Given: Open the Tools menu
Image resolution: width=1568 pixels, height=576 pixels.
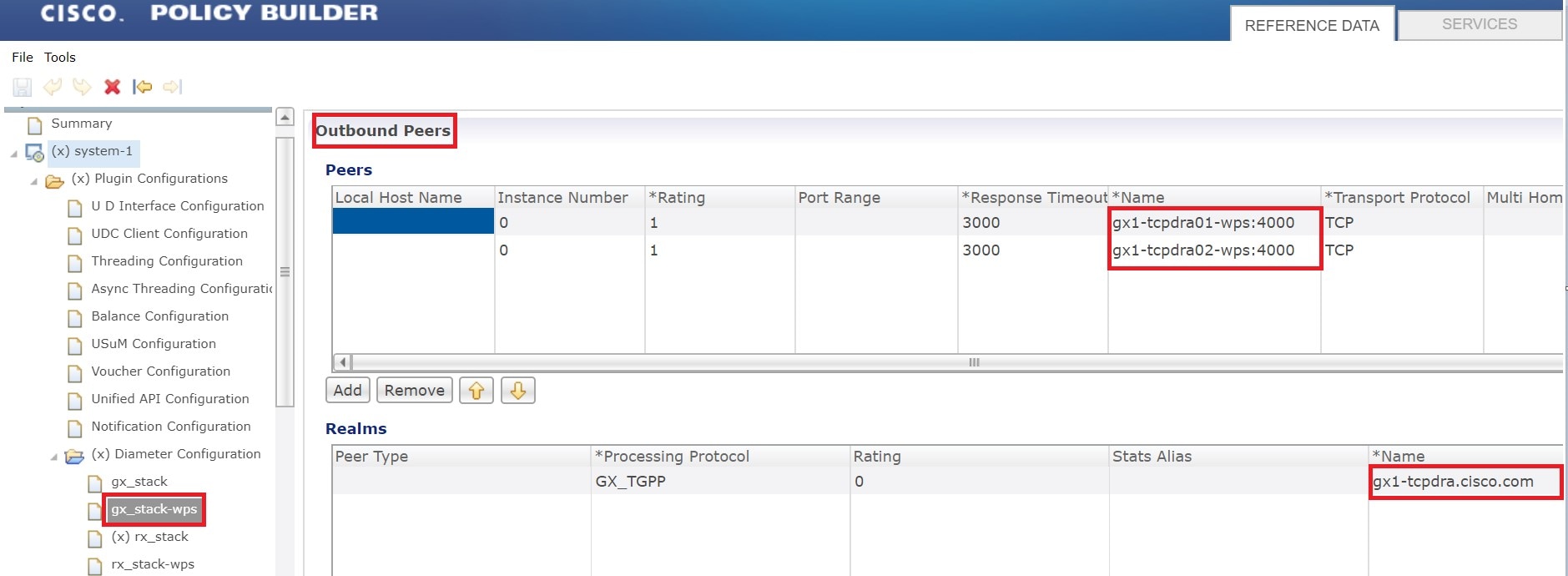Looking at the screenshot, I should pos(60,57).
